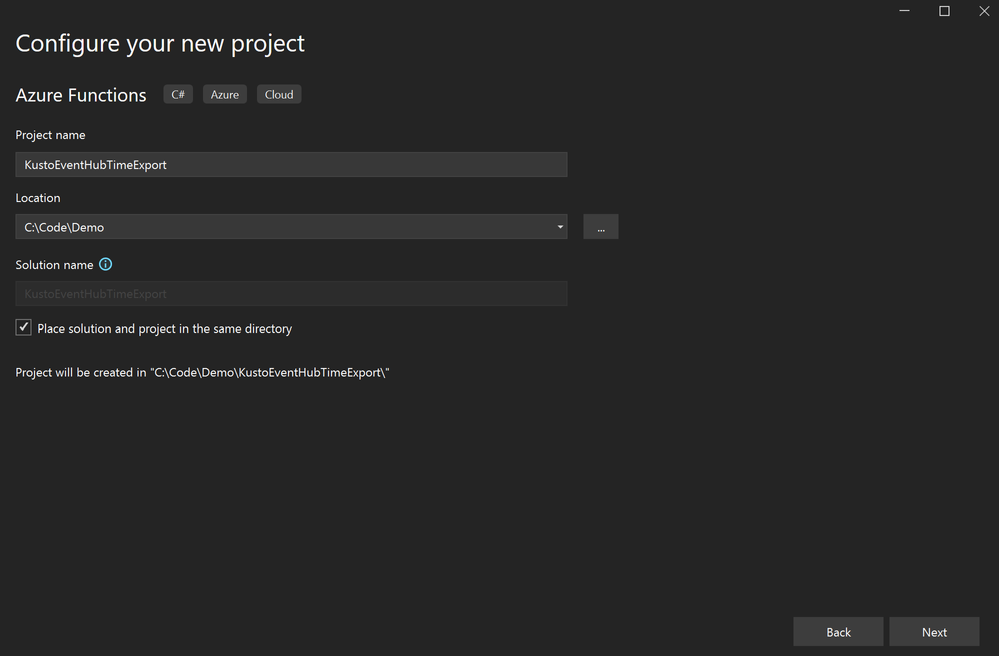The height and width of the screenshot is (656, 999).
Task: Click the C# tag badge
Action: click(178, 94)
